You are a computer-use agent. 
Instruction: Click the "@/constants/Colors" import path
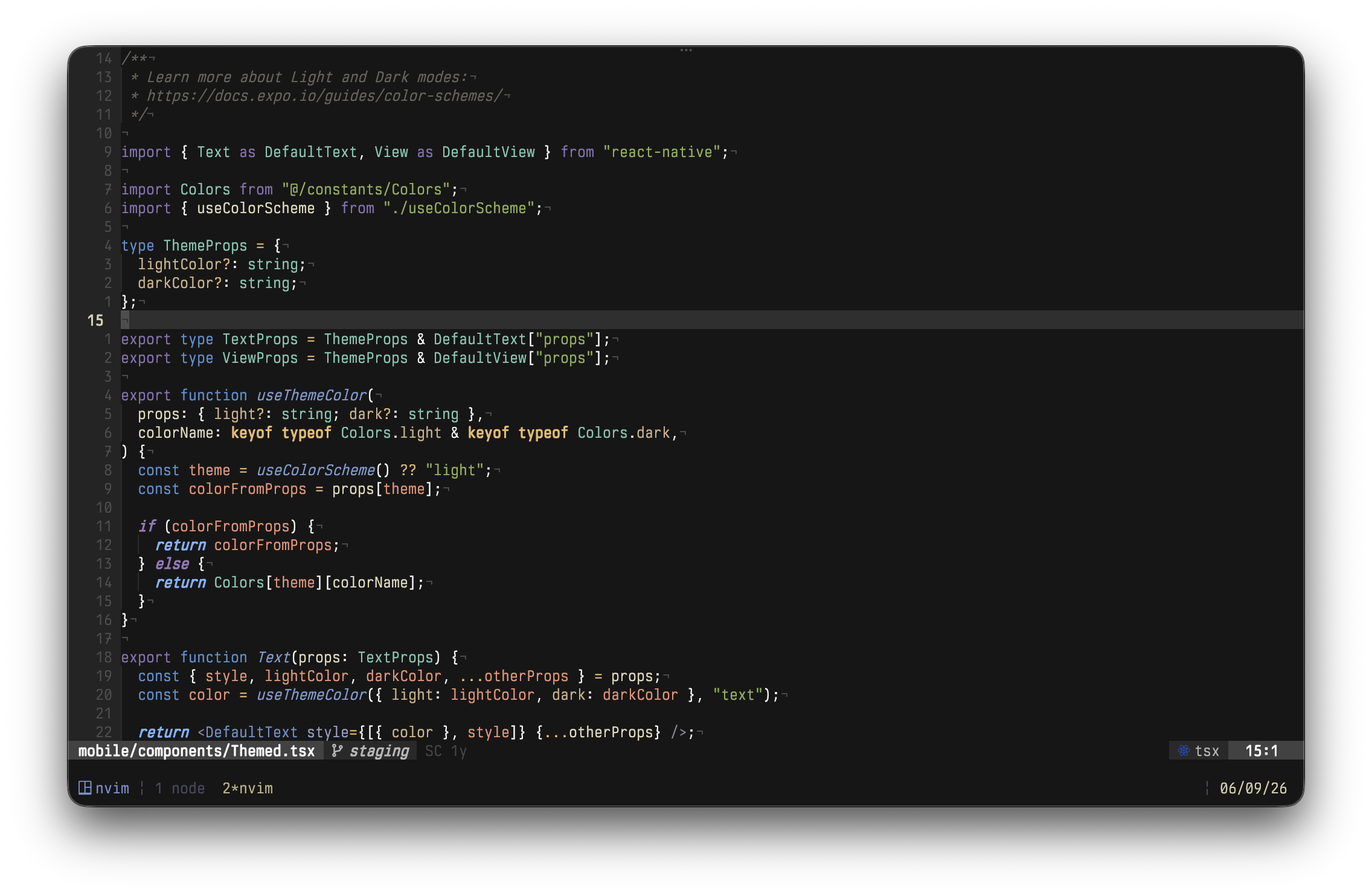(366, 190)
